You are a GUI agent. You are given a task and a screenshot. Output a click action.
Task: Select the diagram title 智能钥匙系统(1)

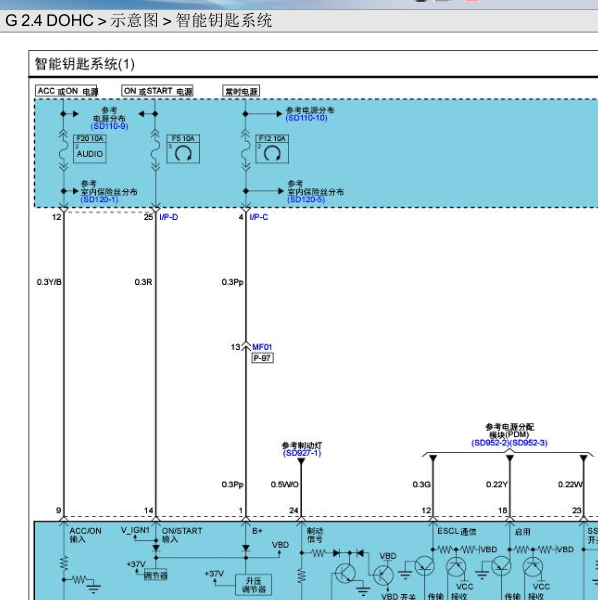85,64
